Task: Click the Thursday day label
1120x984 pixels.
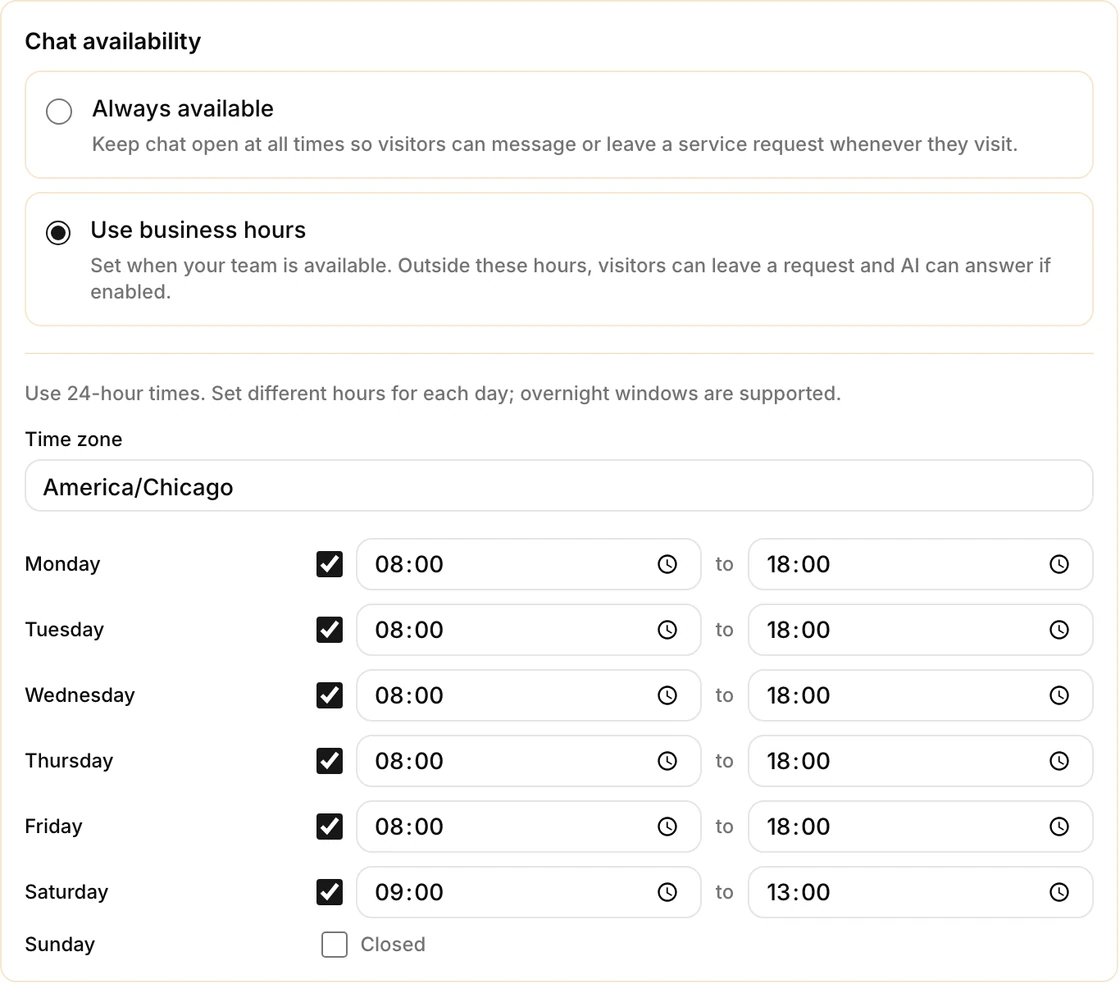Action: (69, 761)
